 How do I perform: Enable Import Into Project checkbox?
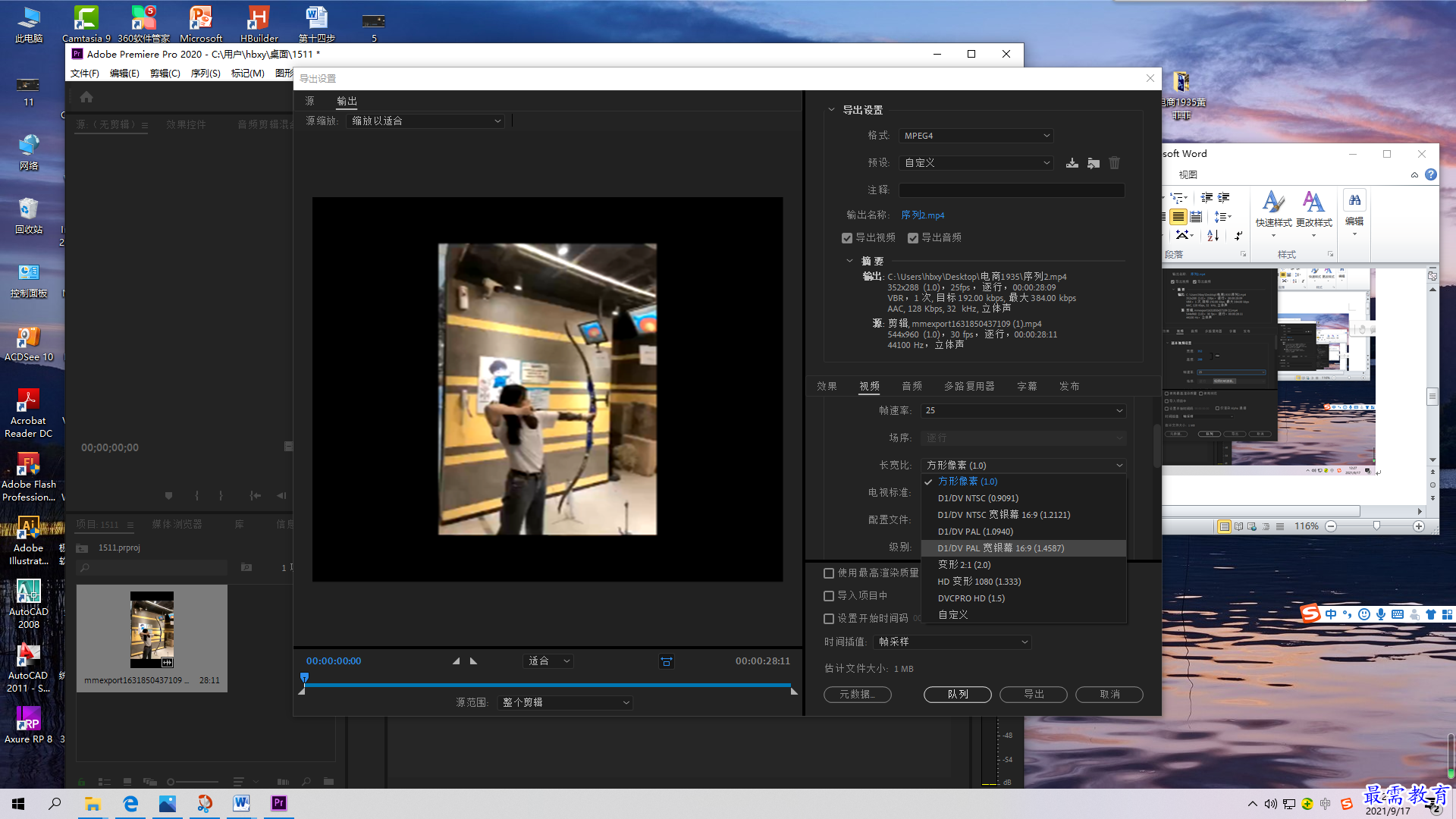tap(829, 596)
